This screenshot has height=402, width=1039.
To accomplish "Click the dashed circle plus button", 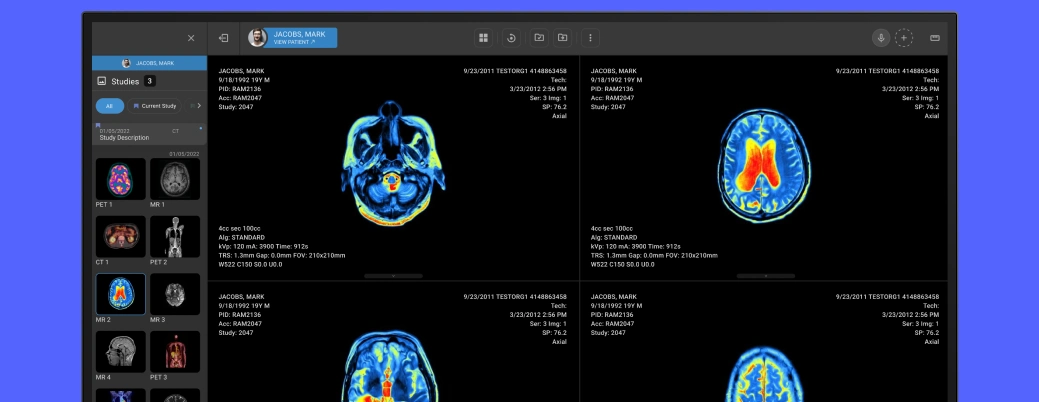I will pos(904,38).
